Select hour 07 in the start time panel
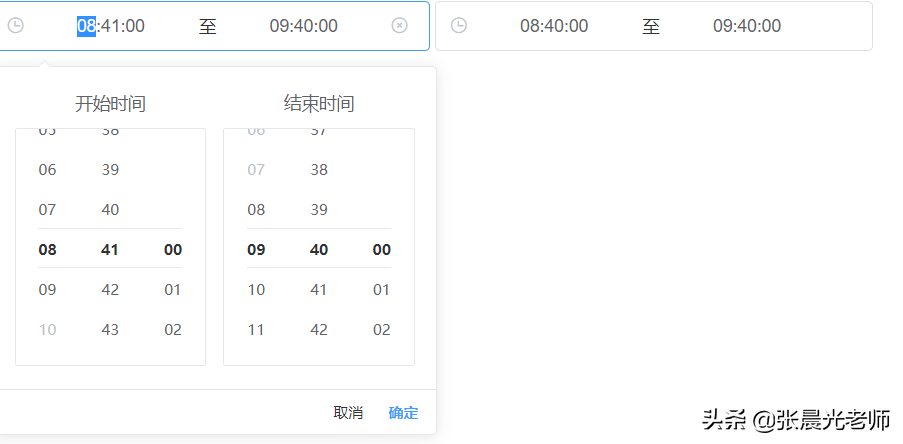 48,210
